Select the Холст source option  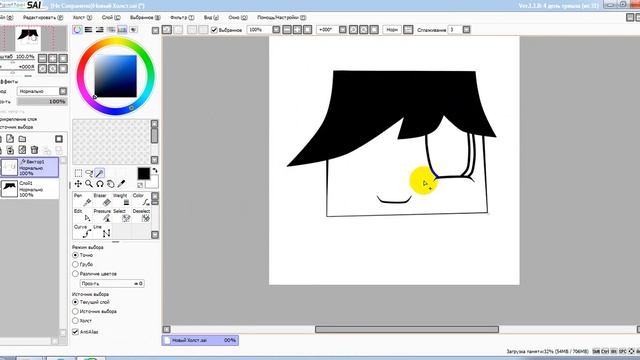(75, 320)
